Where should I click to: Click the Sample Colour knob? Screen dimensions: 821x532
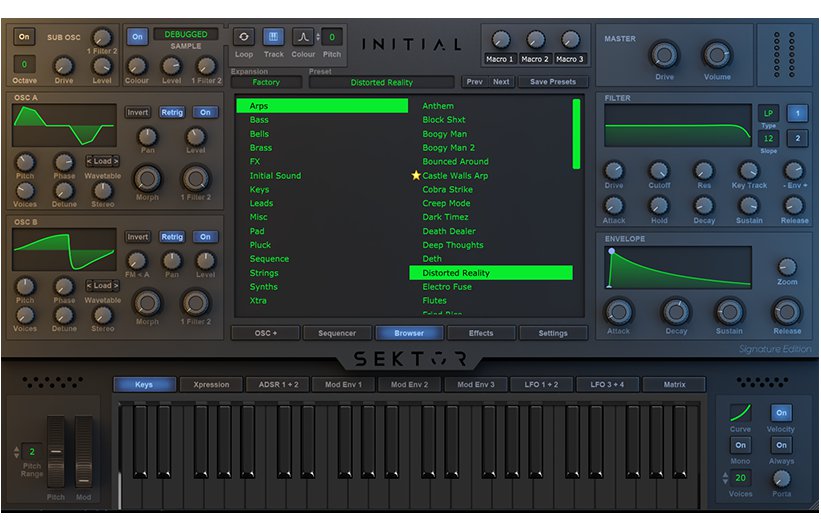tap(137, 66)
